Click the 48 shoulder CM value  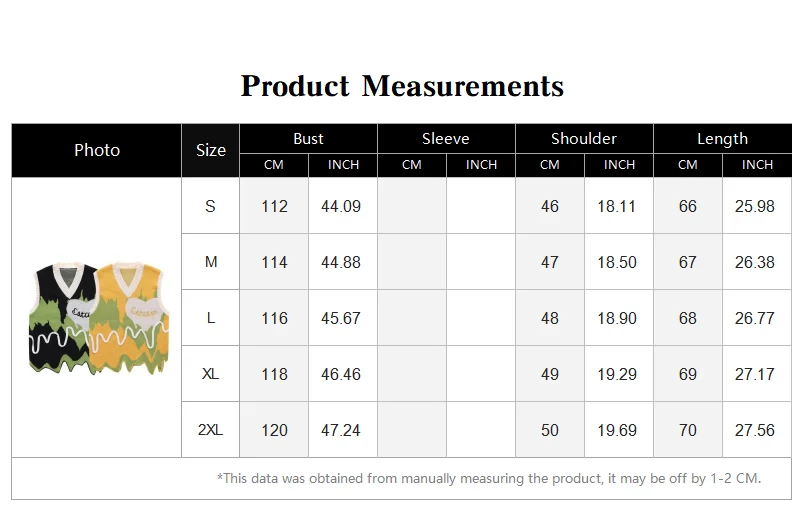pyautogui.click(x=549, y=318)
